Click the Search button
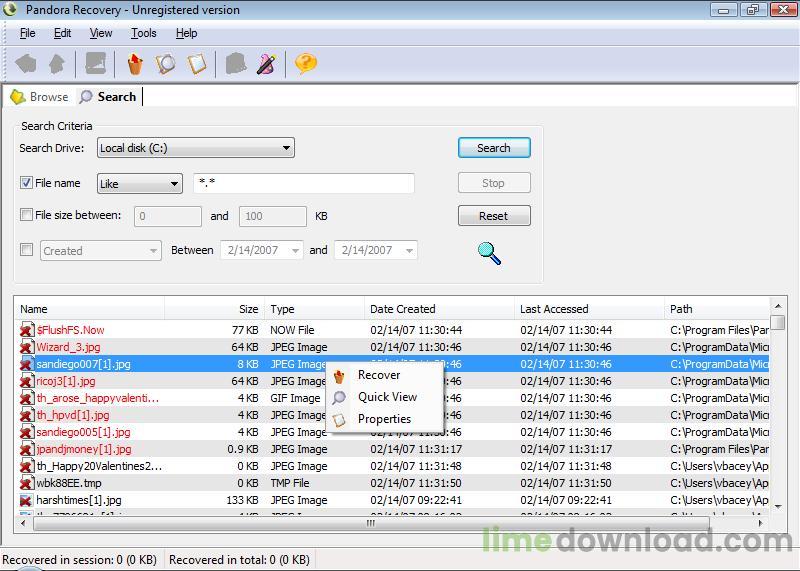The width and height of the screenshot is (800, 571). click(494, 148)
